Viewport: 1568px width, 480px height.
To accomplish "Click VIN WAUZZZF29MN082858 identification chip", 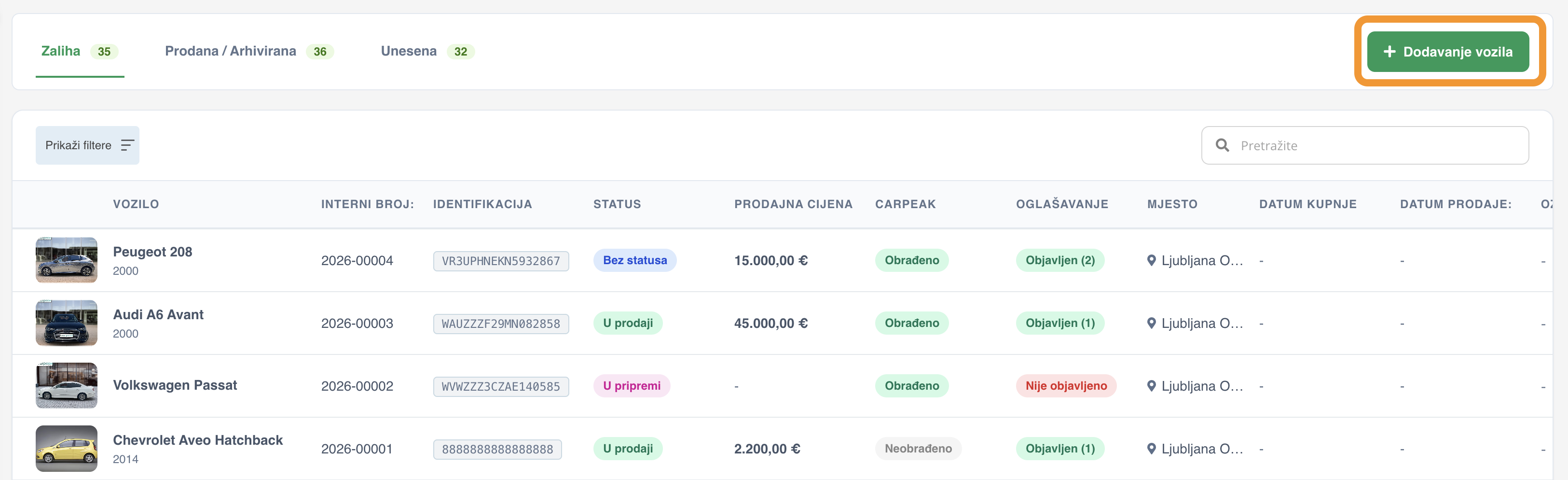I will [x=501, y=324].
